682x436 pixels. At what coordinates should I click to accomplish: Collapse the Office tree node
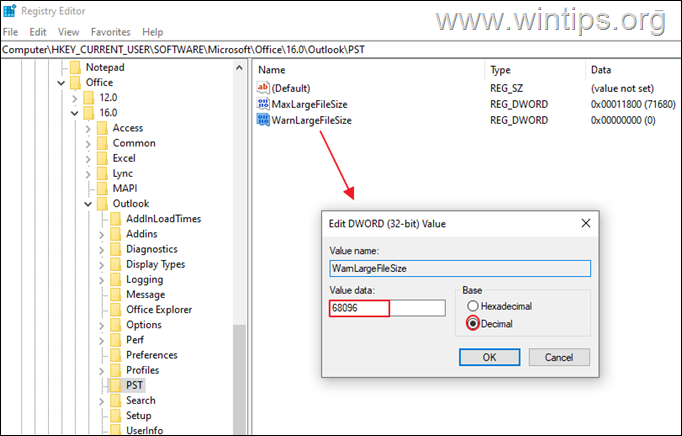pyautogui.click(x=61, y=83)
